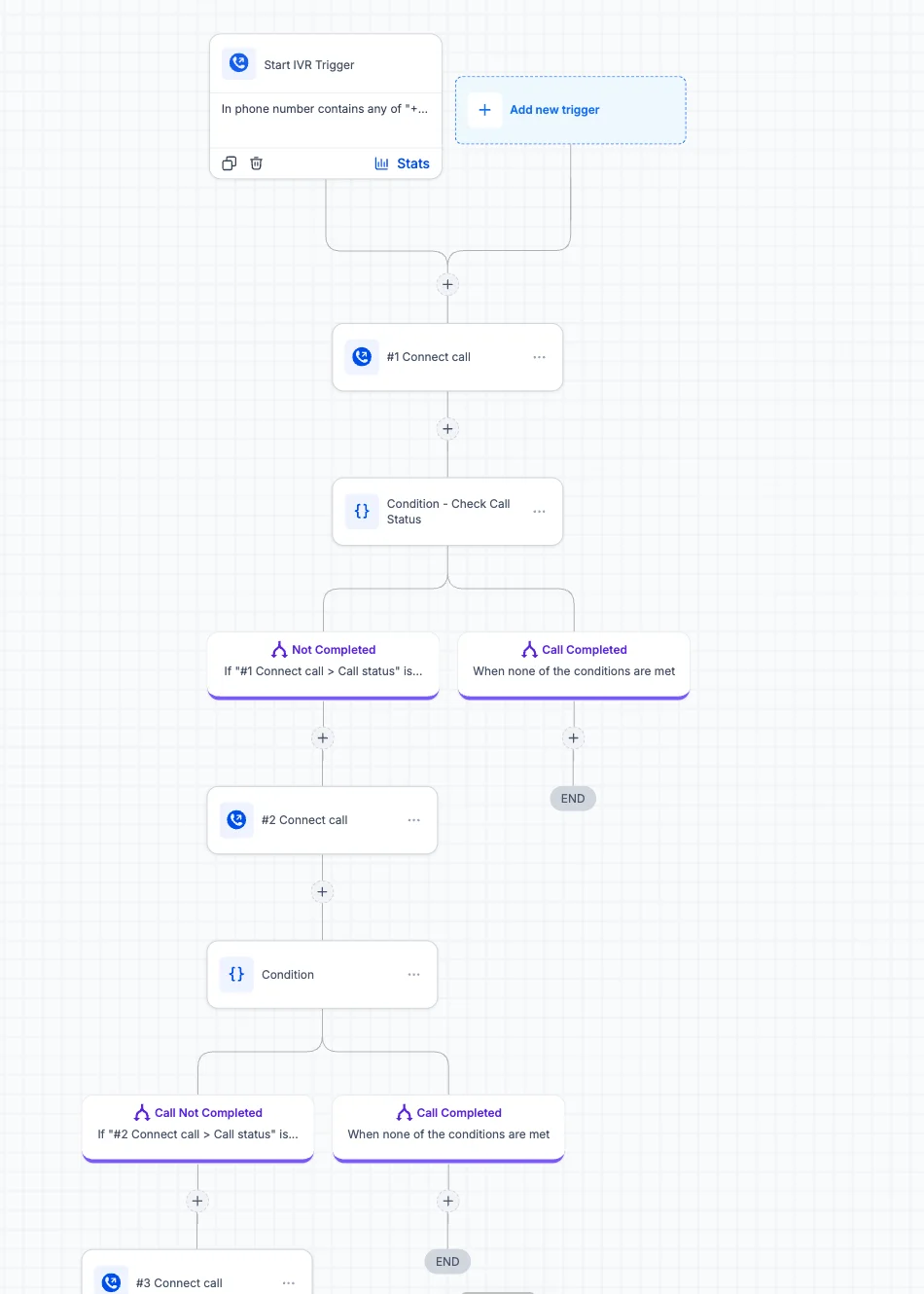Click branch icon of the upper Call Completed
This screenshot has width=924, height=1294.
529,649
